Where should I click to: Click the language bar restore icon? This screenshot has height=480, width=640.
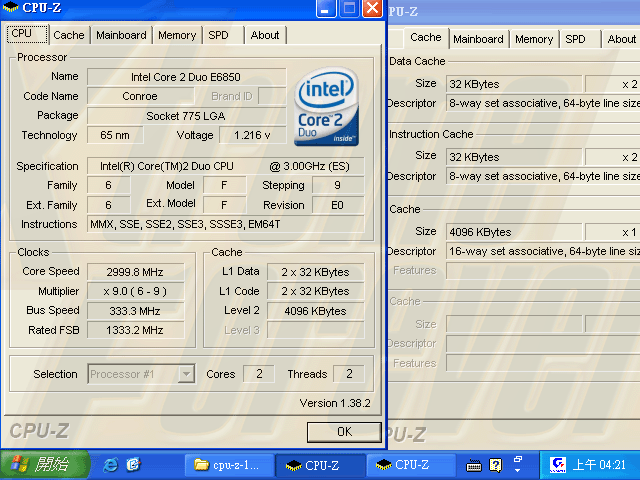pyautogui.click(x=517, y=460)
